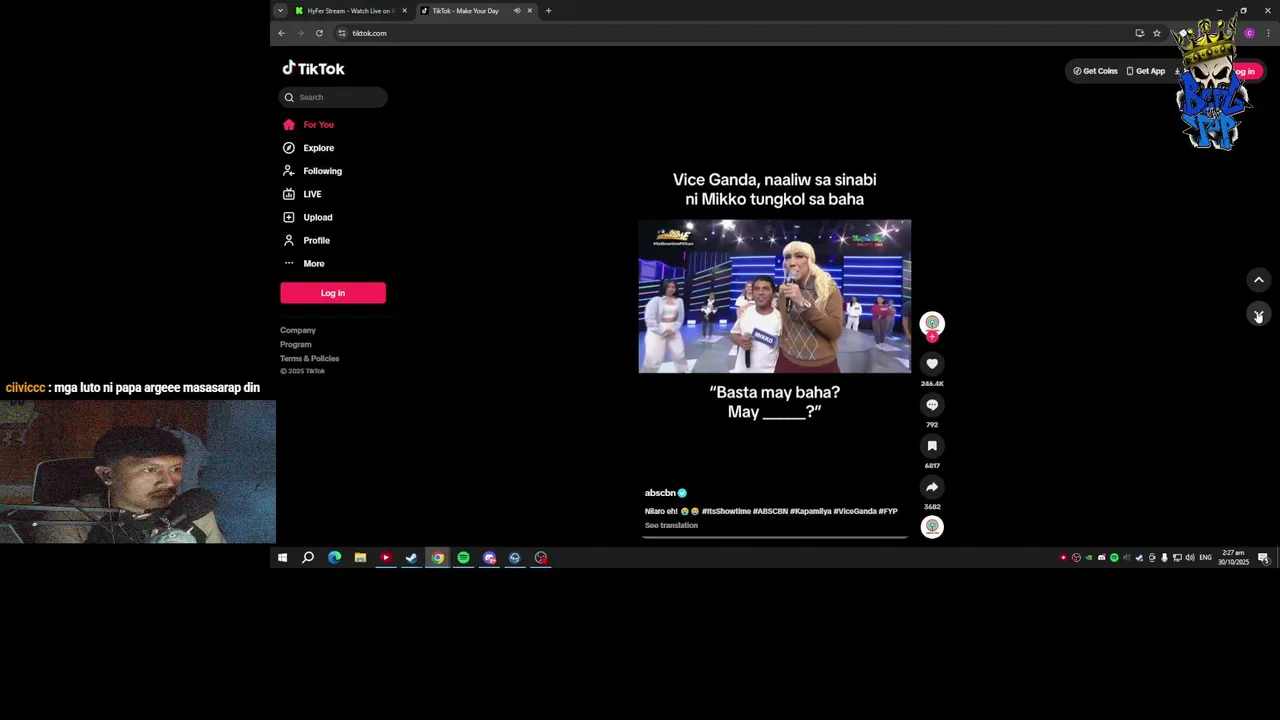Go to next video with down arrow
Screen dimensions: 1280x720
point(1259,316)
